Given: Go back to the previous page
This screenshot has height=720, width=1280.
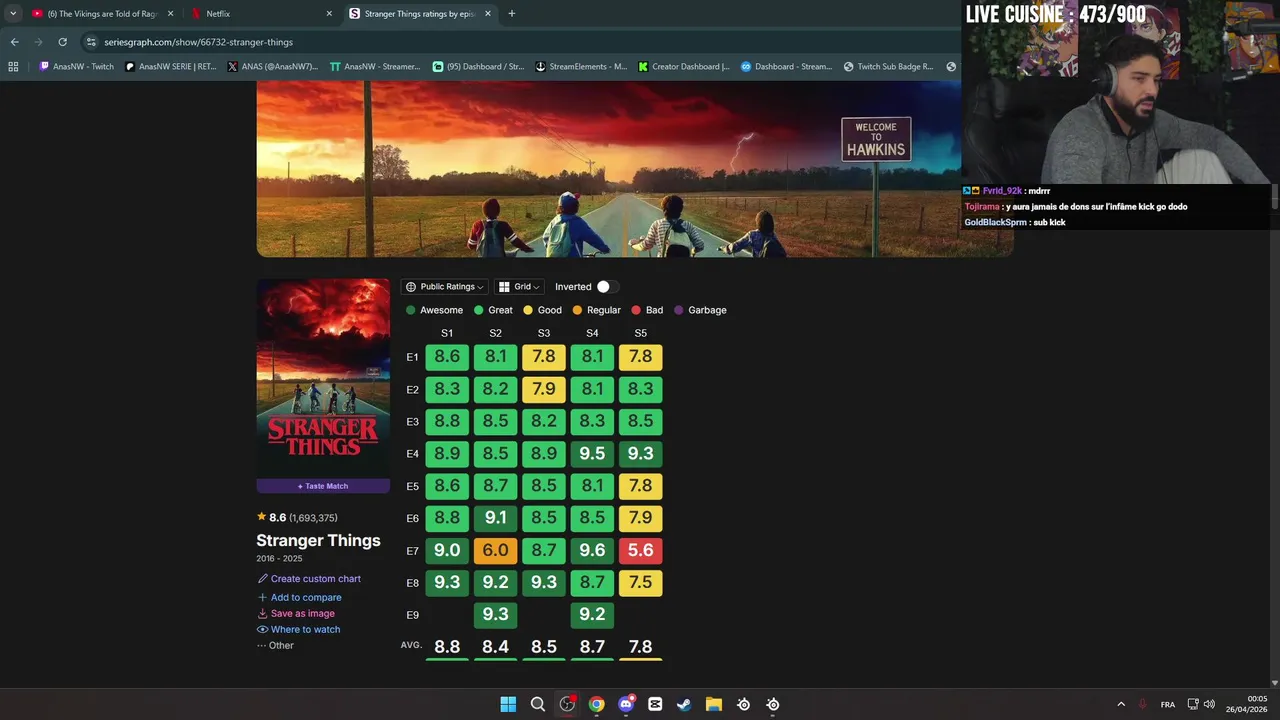Looking at the screenshot, I should pyautogui.click(x=14, y=42).
